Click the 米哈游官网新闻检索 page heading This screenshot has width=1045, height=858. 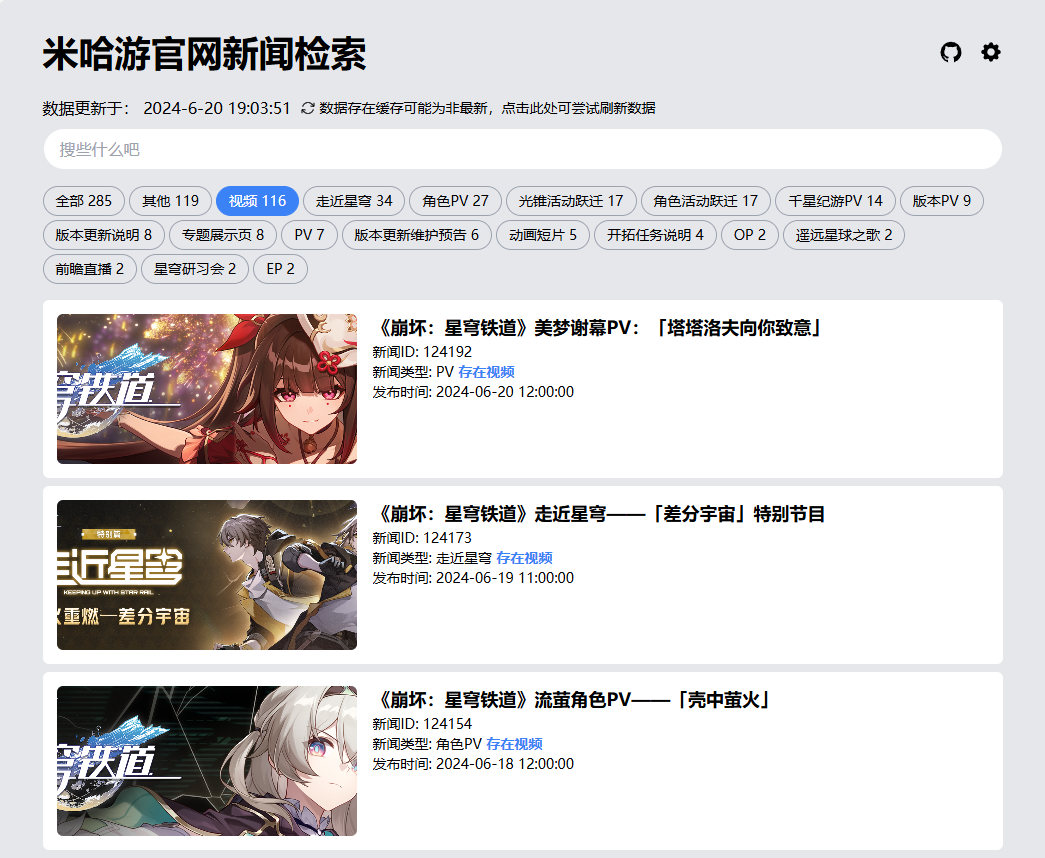coord(205,54)
